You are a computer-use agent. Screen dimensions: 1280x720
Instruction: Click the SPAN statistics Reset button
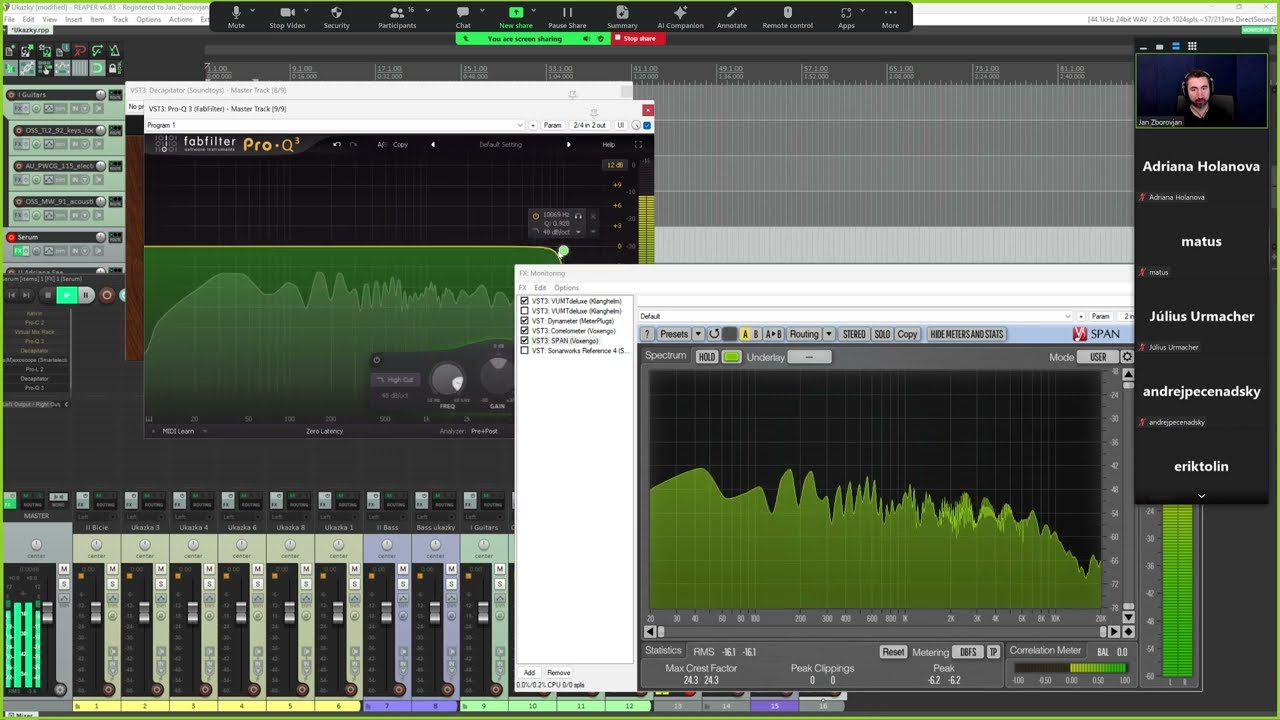click(893, 652)
